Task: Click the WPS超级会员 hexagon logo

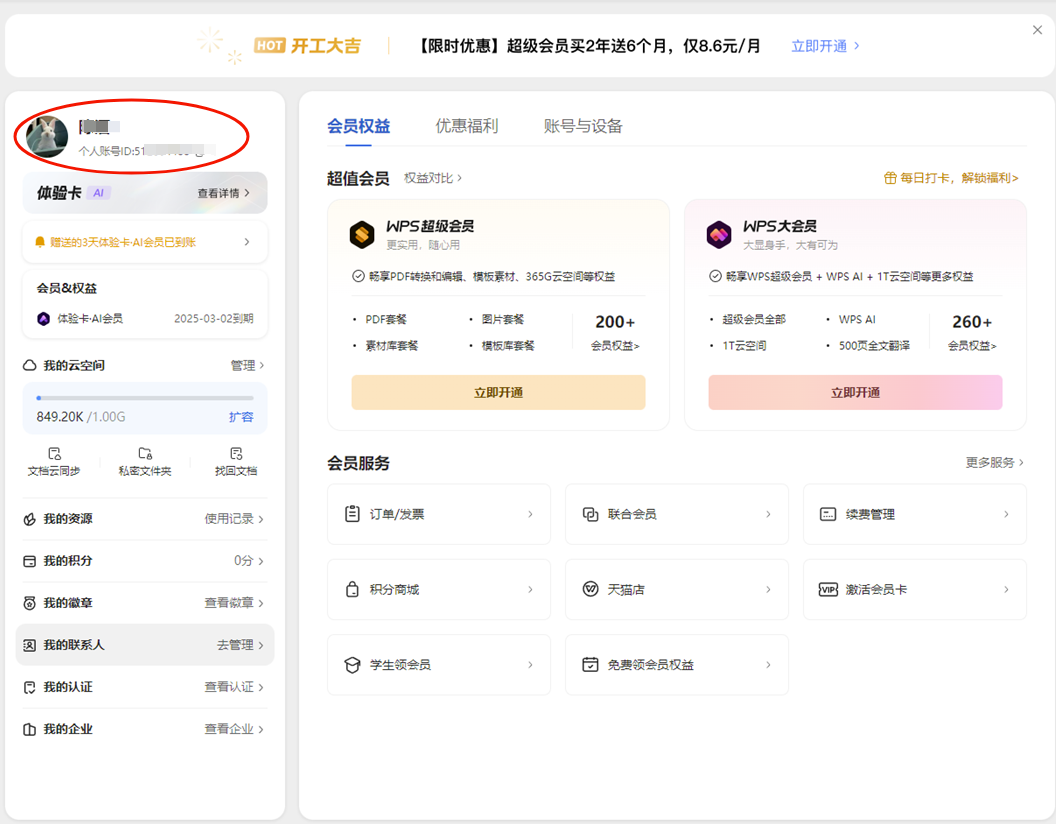Action: [x=362, y=234]
